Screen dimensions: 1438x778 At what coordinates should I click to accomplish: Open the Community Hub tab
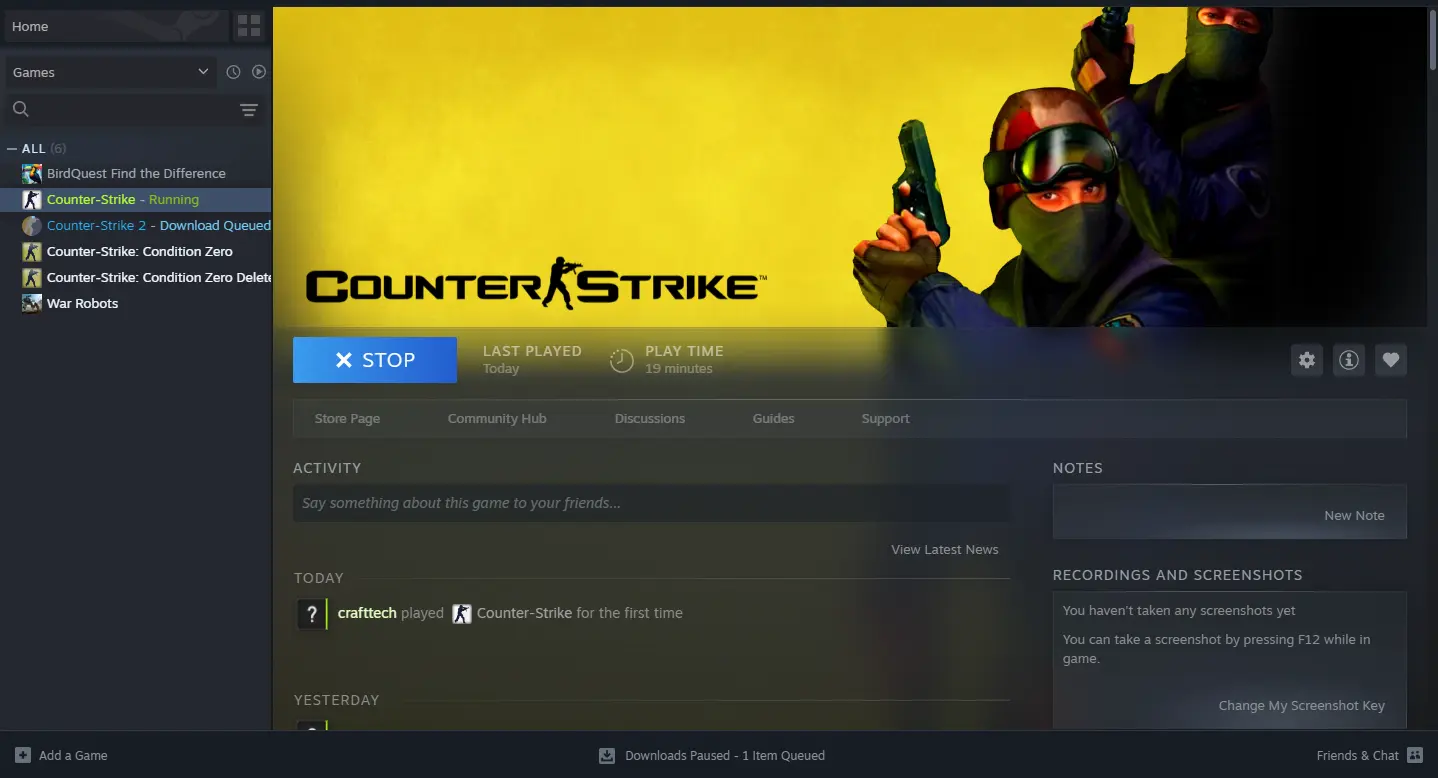pos(497,418)
